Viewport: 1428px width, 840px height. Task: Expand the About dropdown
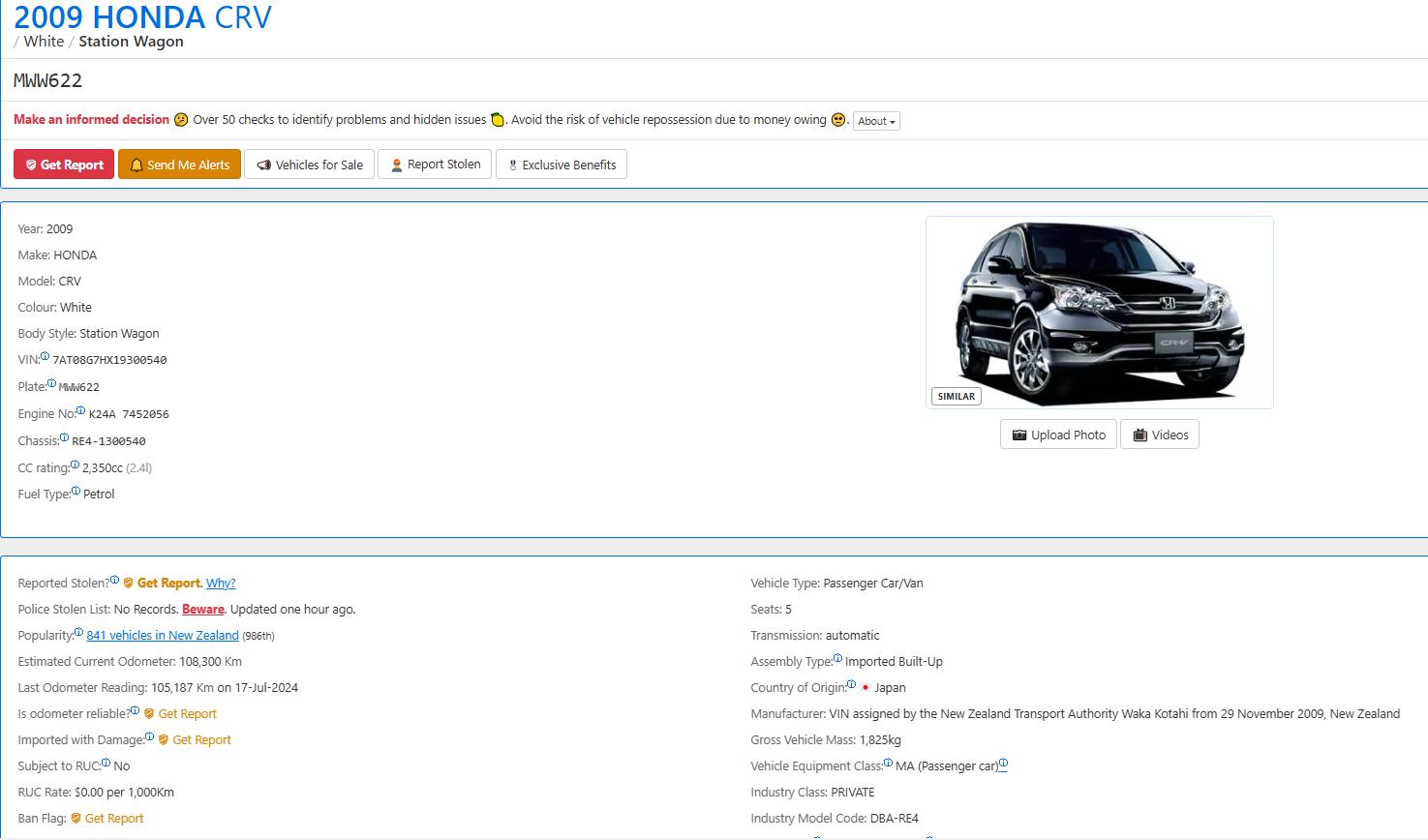(876, 121)
